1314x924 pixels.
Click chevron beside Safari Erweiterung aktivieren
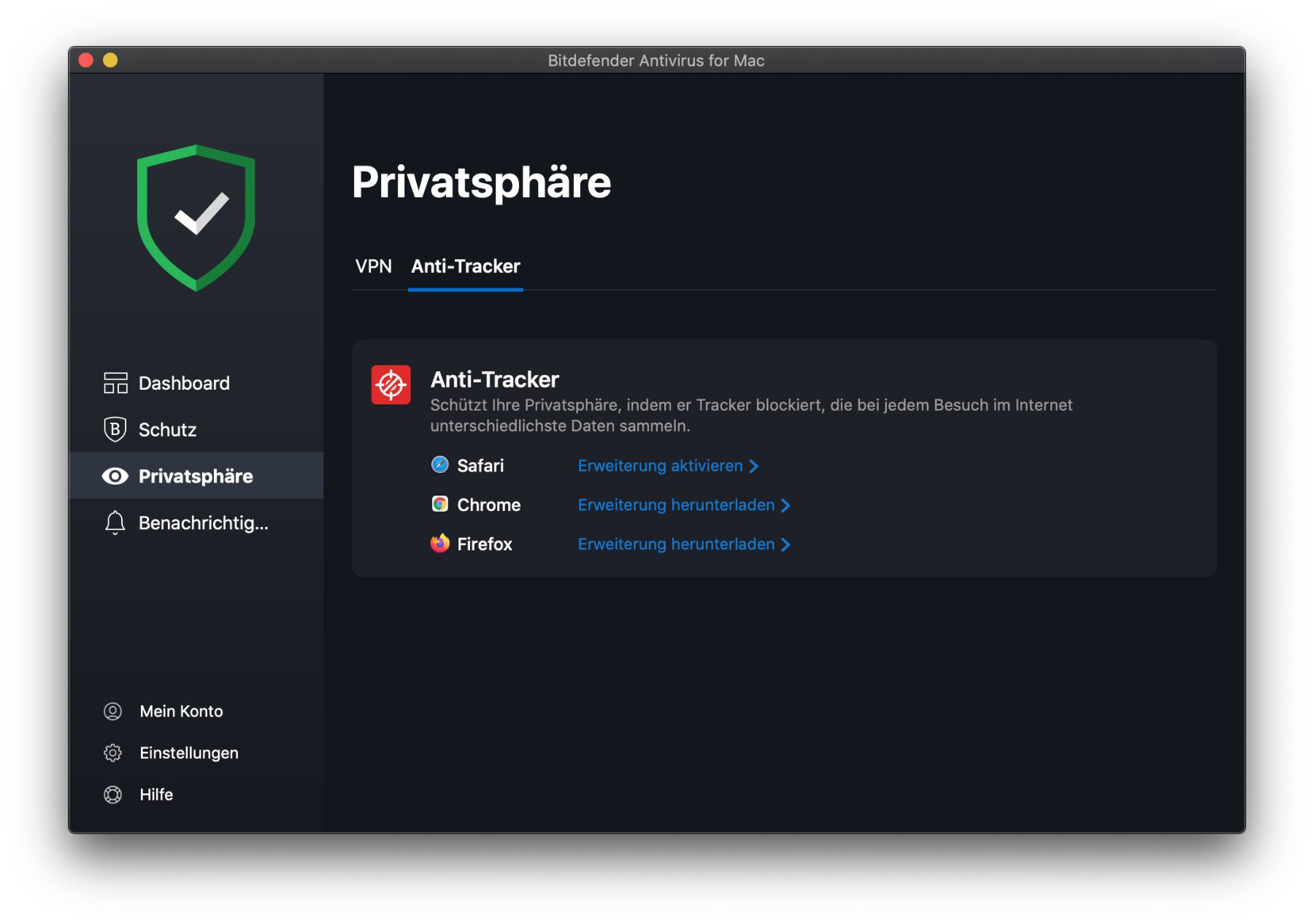pos(754,466)
